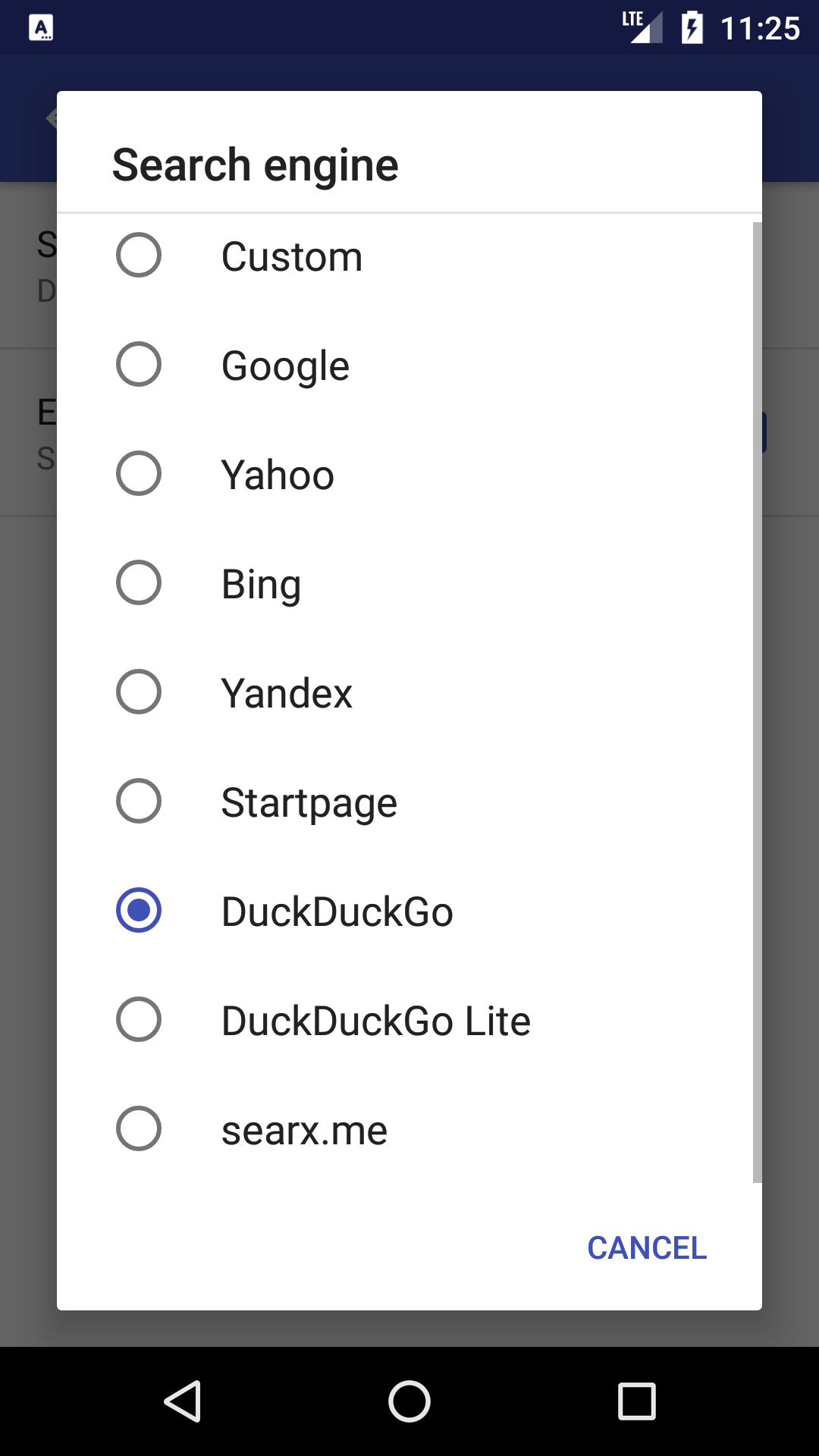819x1456 pixels.
Task: Tap the 11:25 clock in status bar
Action: tap(760, 29)
